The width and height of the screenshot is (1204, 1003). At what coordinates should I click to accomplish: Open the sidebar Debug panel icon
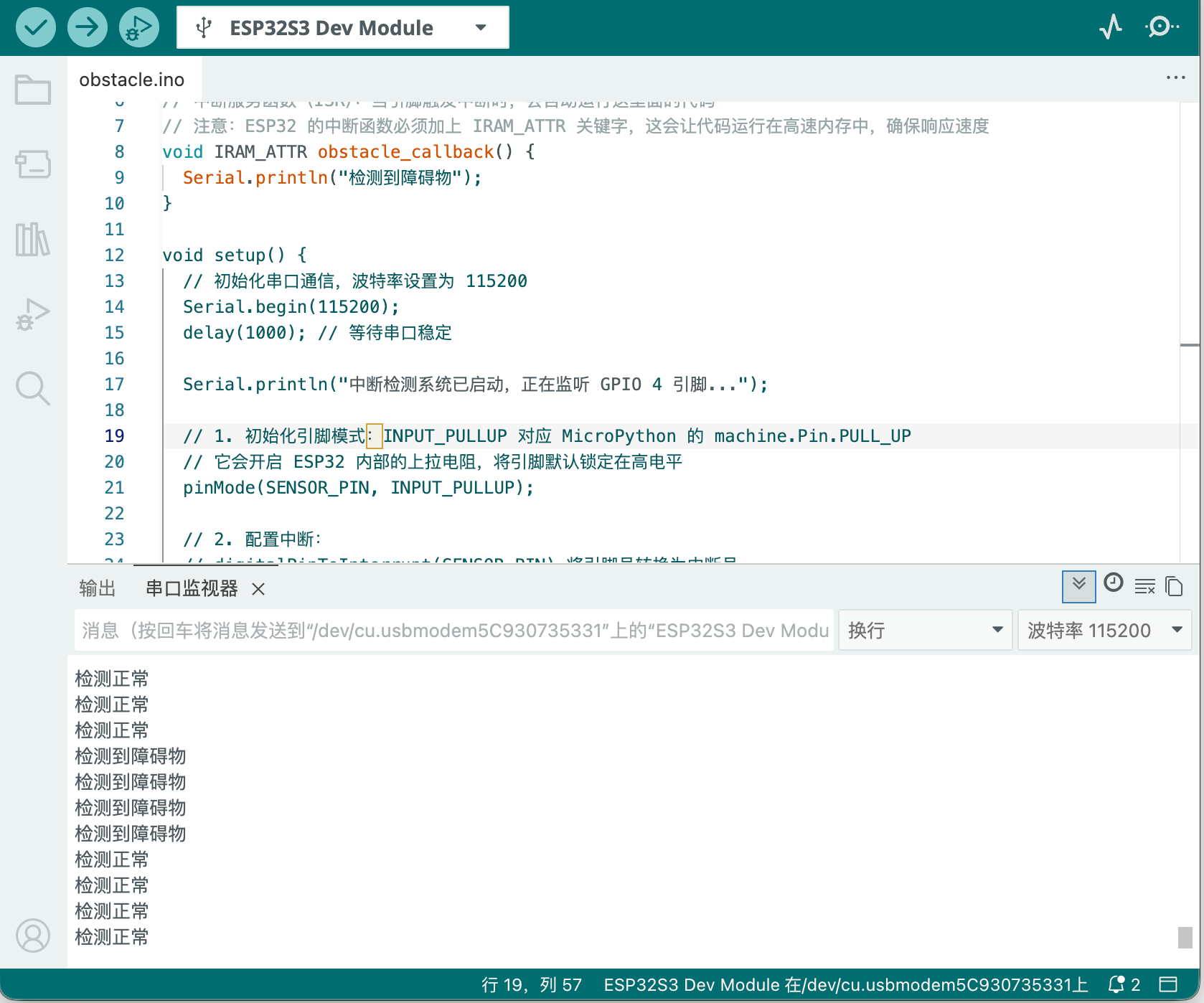33,314
